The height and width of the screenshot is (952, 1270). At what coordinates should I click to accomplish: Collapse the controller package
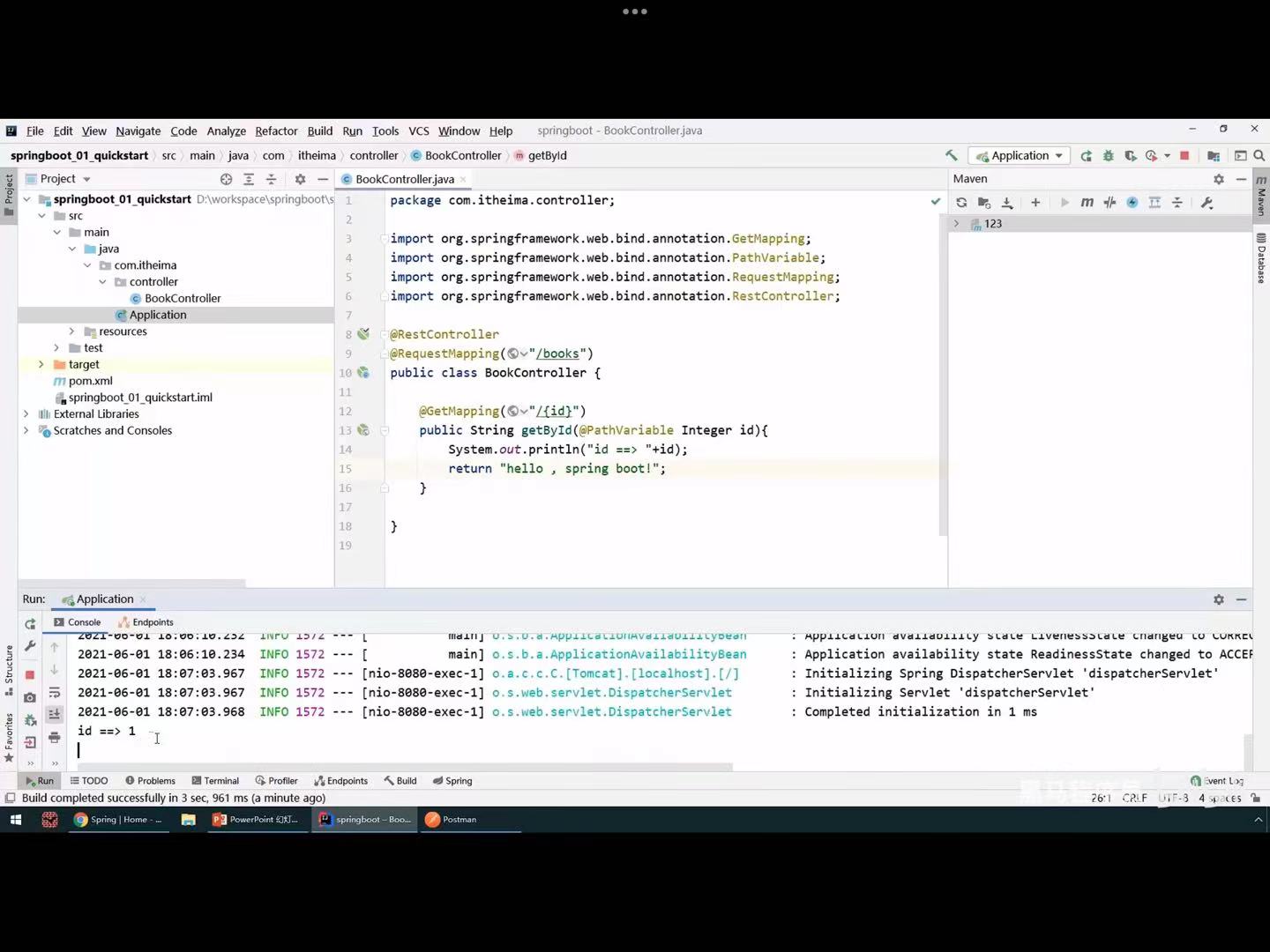click(x=102, y=282)
